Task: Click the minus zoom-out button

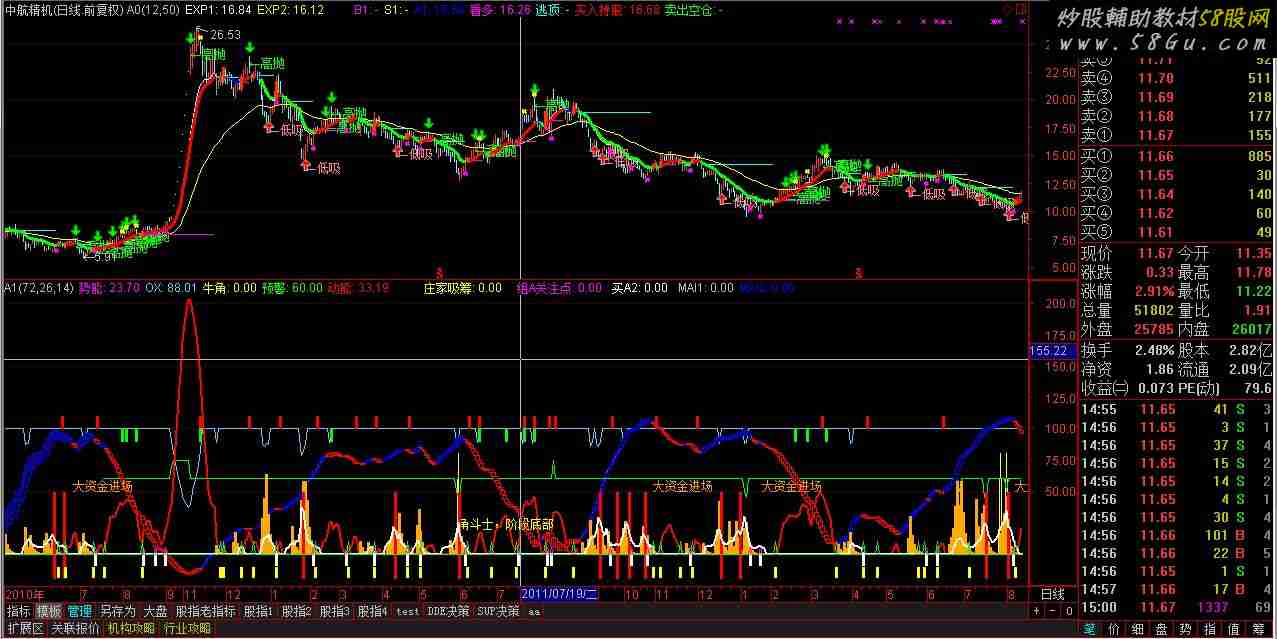Action: pos(1051,611)
